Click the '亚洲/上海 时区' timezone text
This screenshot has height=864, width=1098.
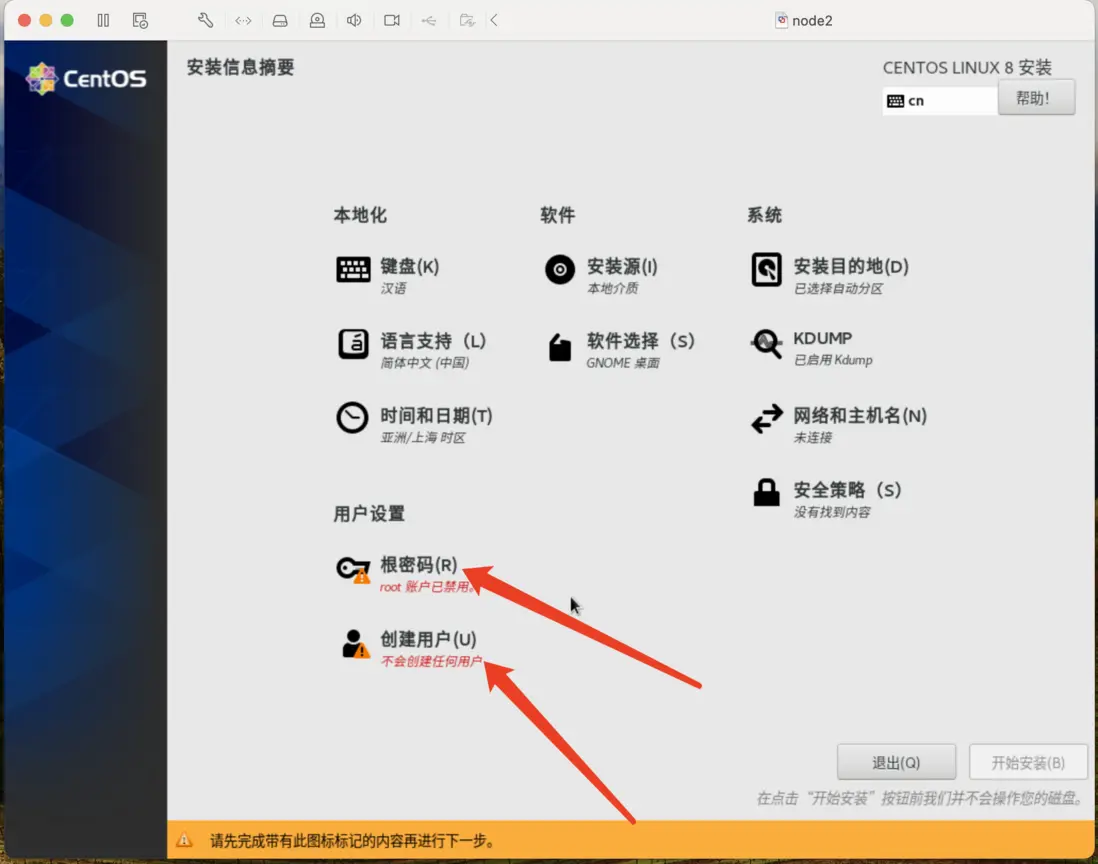(422, 438)
